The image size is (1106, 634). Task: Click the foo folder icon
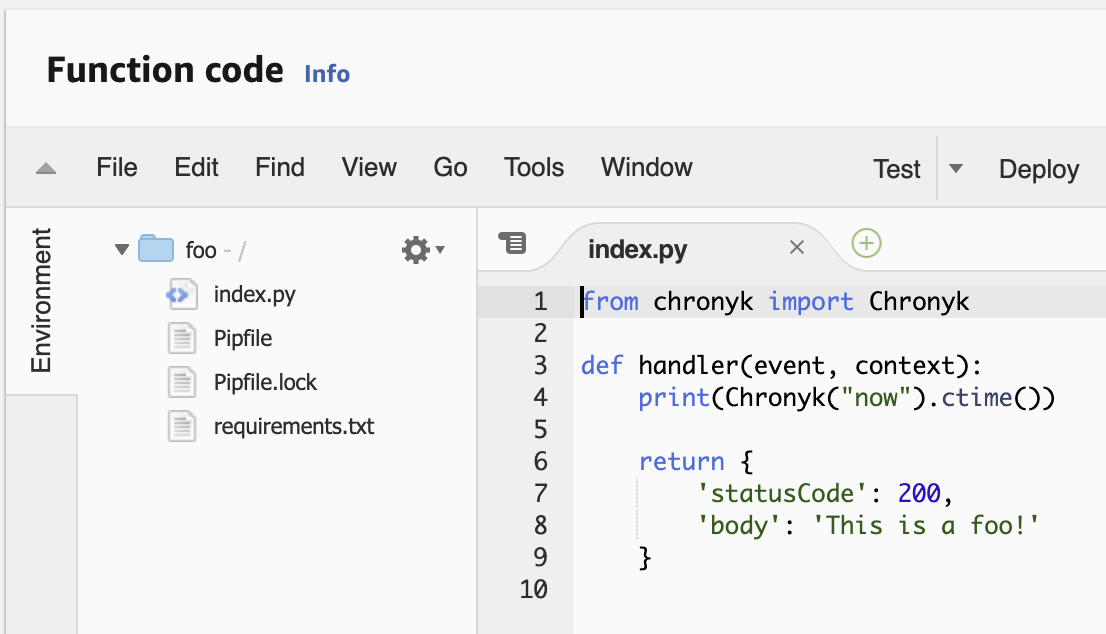156,249
